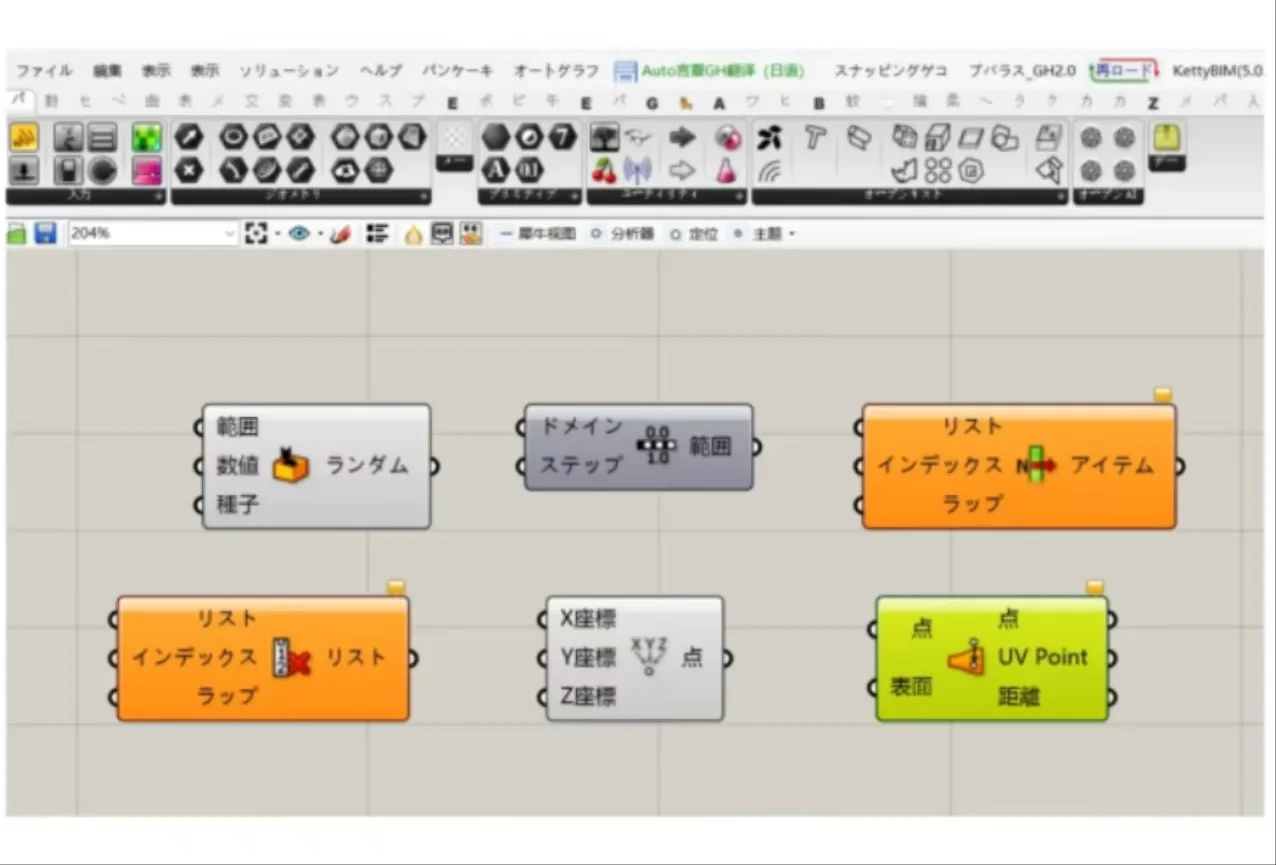Select the black pinwheel icon
The image size is (1276, 865).
769,138
